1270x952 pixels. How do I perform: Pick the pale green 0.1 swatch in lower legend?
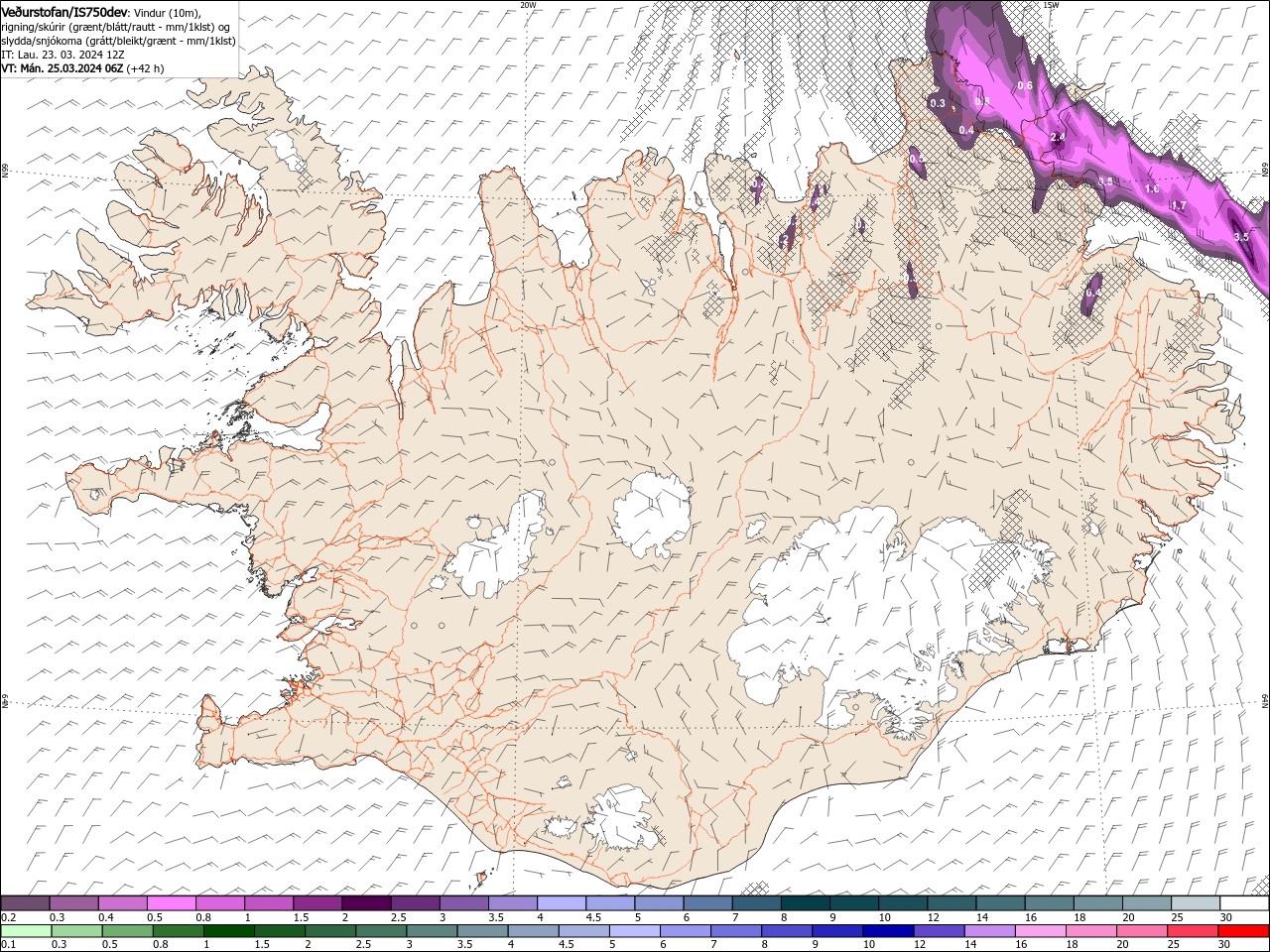click(x=26, y=931)
